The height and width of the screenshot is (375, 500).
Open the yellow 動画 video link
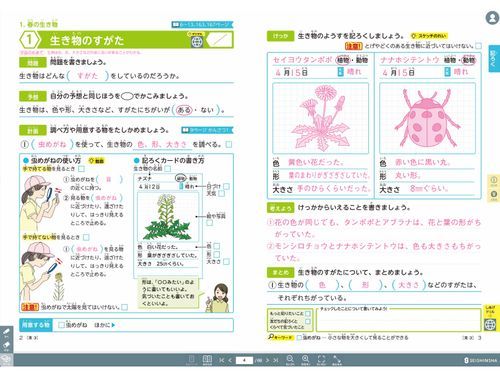tap(96, 161)
